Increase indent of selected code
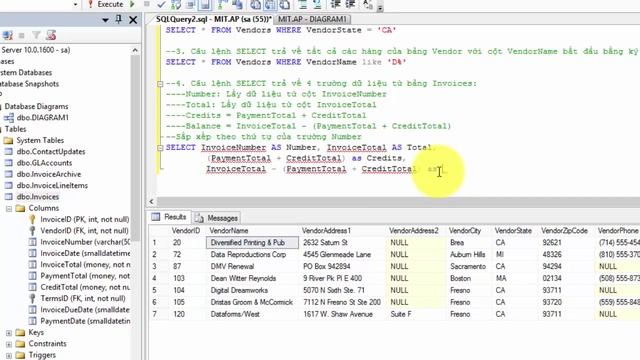 click(350, 4)
